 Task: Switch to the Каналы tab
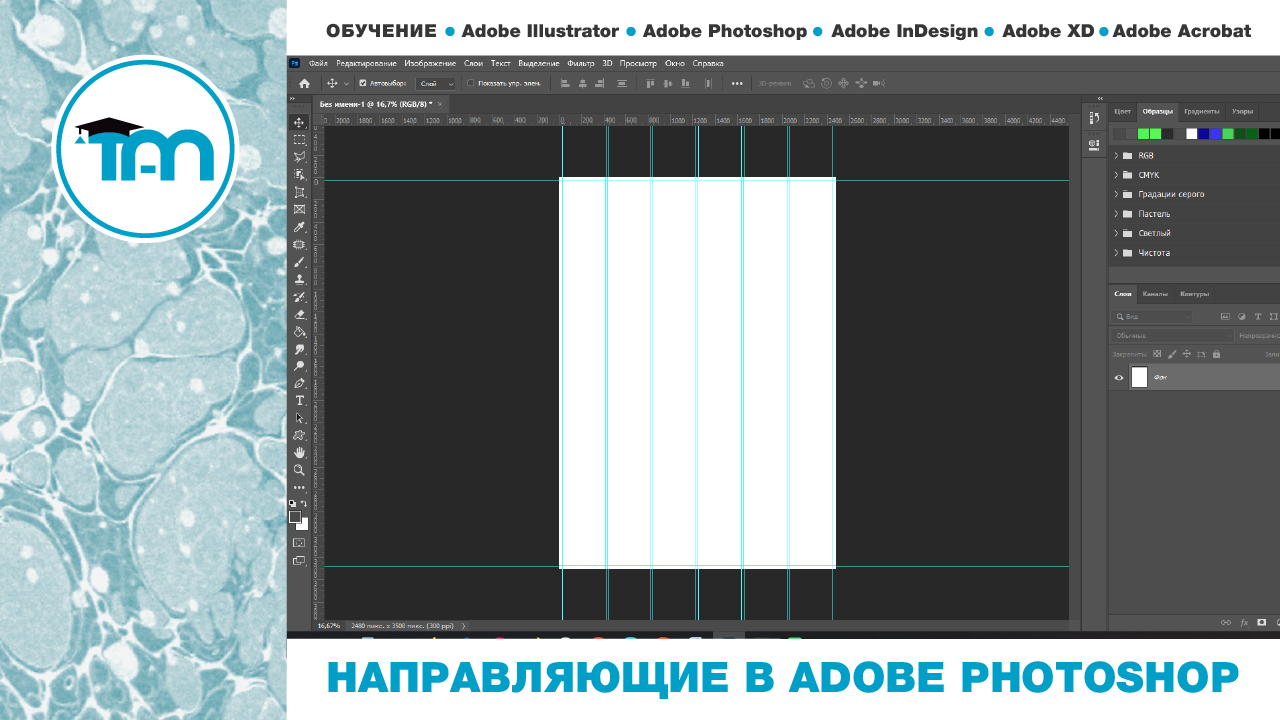(x=1155, y=294)
